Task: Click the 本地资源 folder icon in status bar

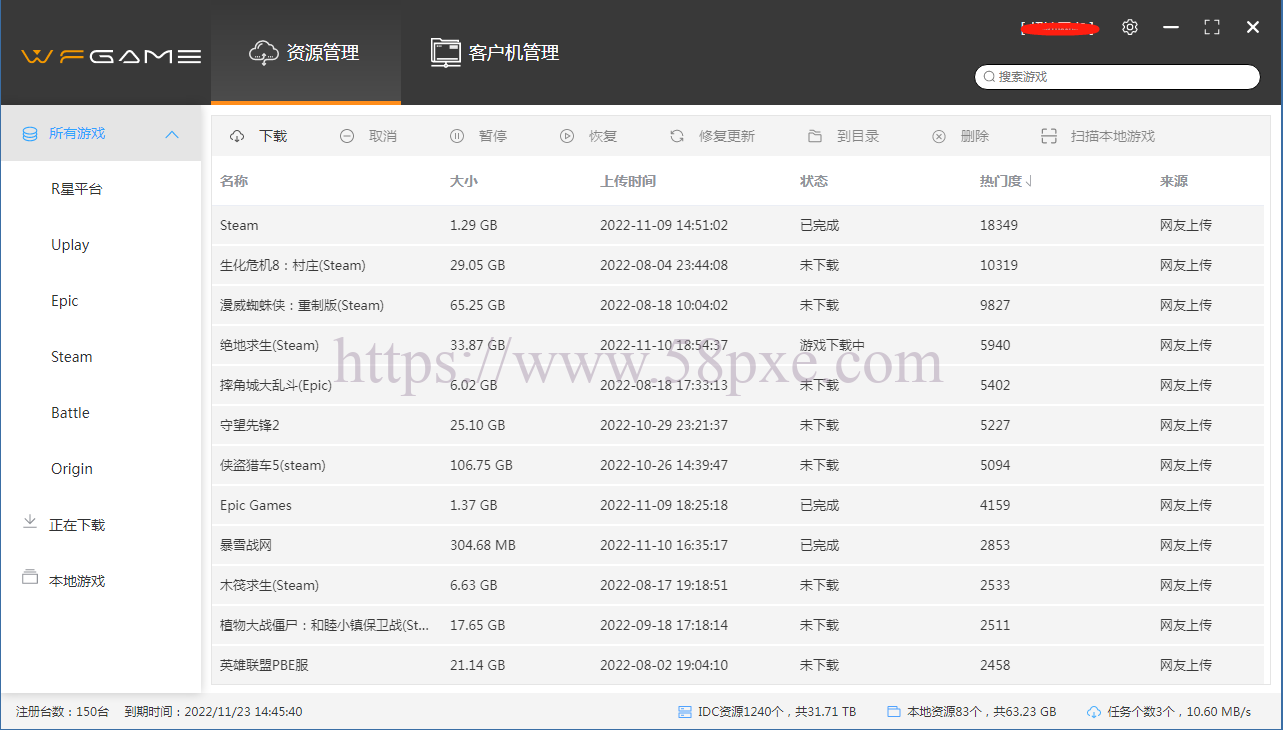Action: pos(894,712)
